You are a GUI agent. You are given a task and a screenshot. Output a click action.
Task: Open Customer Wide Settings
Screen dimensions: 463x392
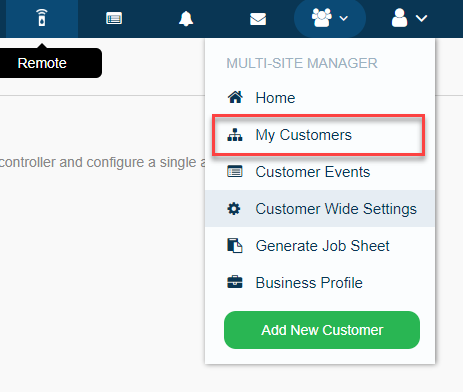[x=320, y=209]
